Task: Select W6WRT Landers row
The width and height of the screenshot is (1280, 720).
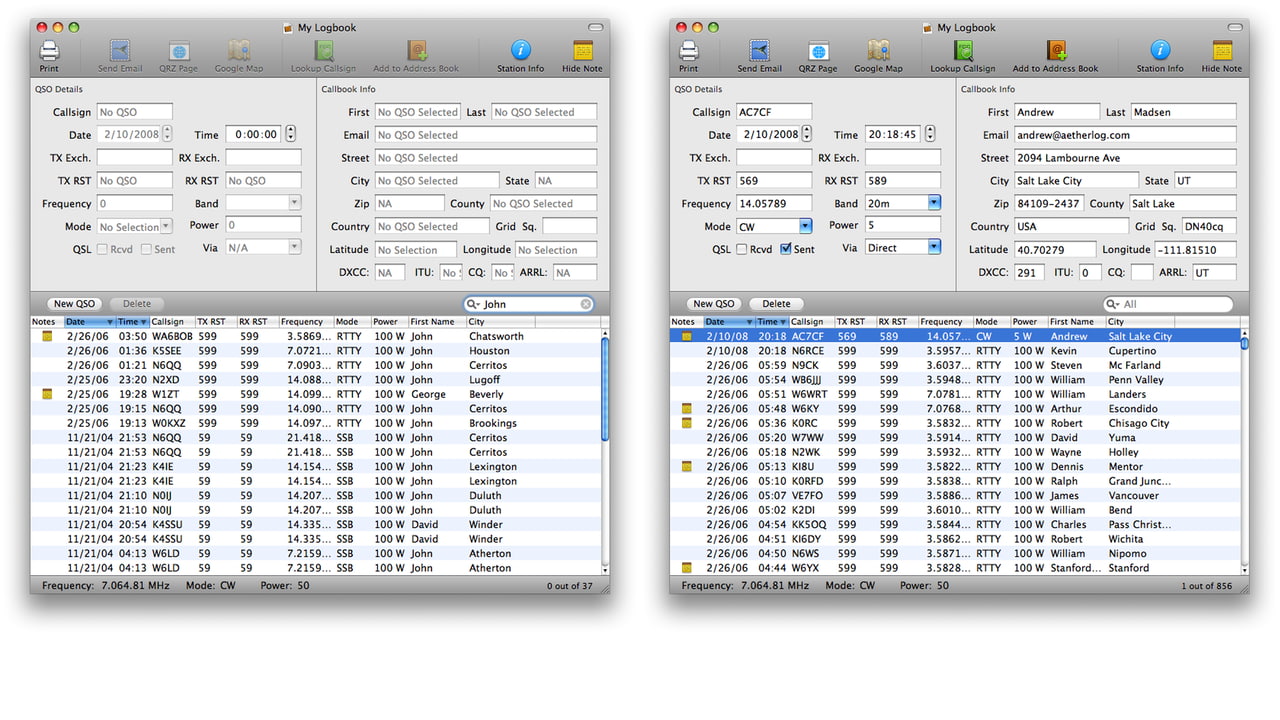Action: [954, 395]
